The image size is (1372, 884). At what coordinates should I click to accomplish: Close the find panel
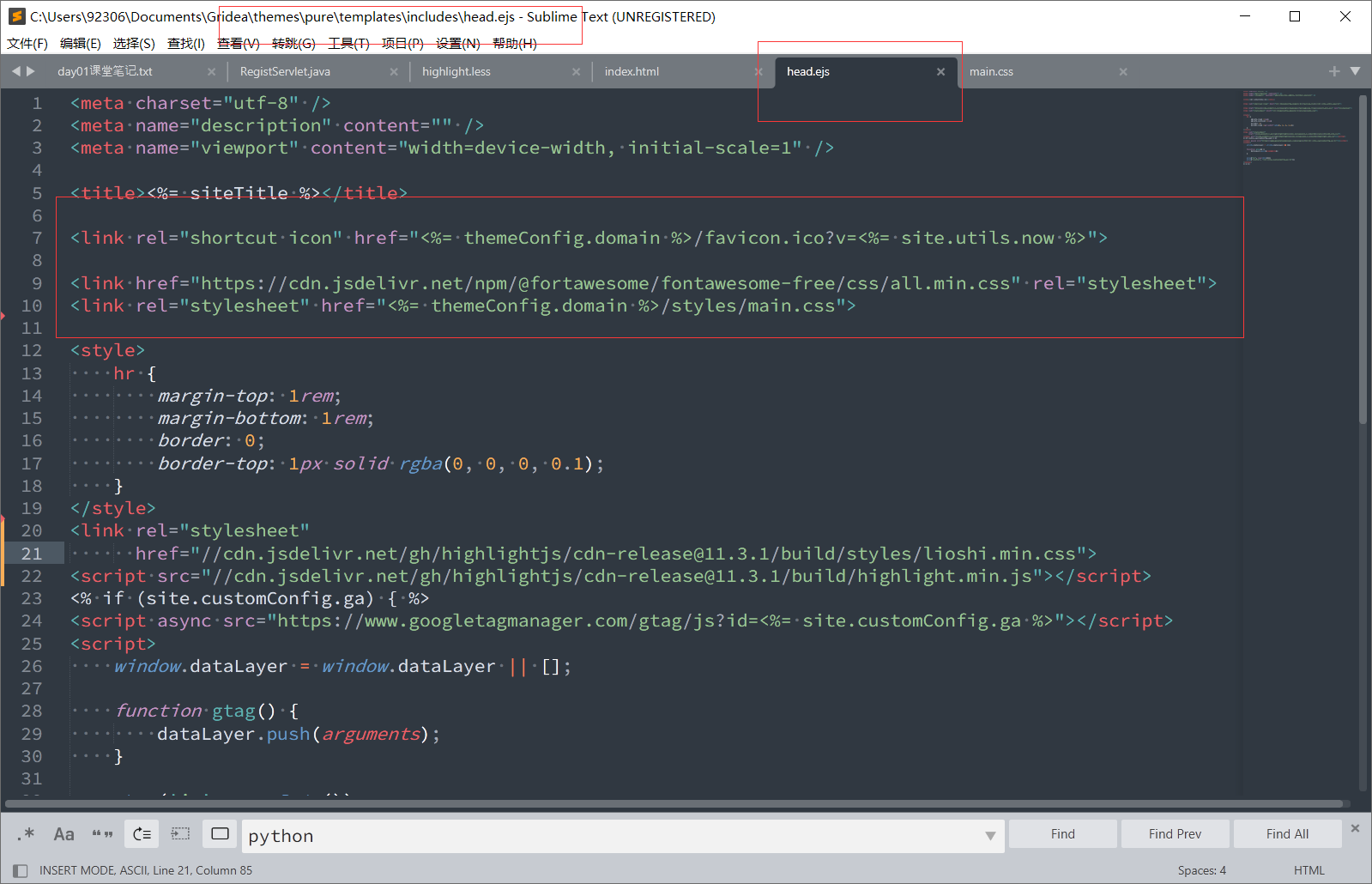point(1355,828)
